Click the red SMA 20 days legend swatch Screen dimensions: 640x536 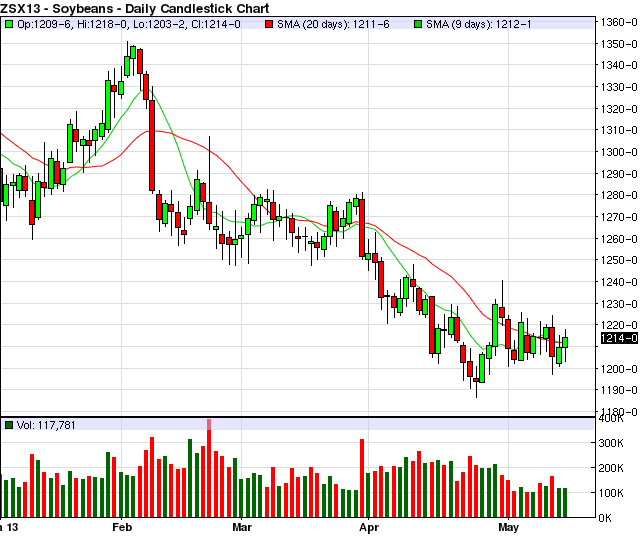(269, 24)
